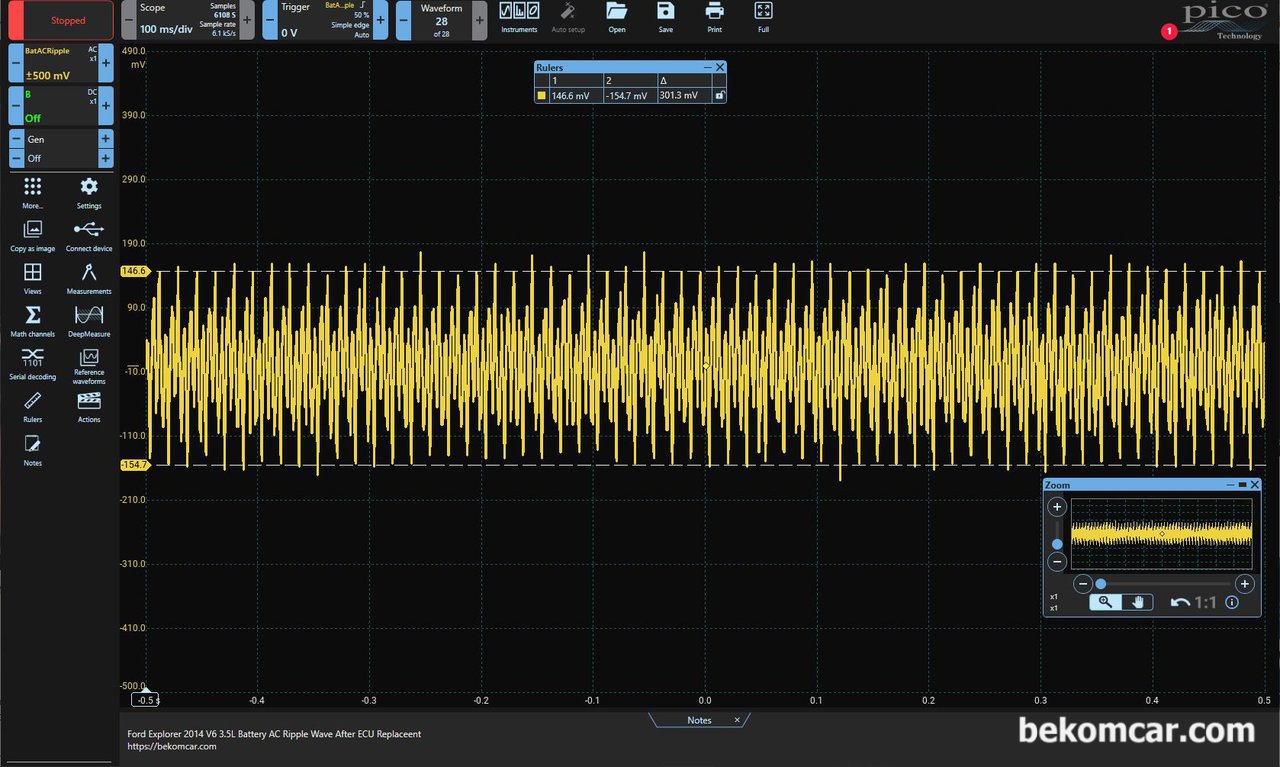Click the https://bekomcar.com note link
The image size is (1280, 767).
point(171,746)
